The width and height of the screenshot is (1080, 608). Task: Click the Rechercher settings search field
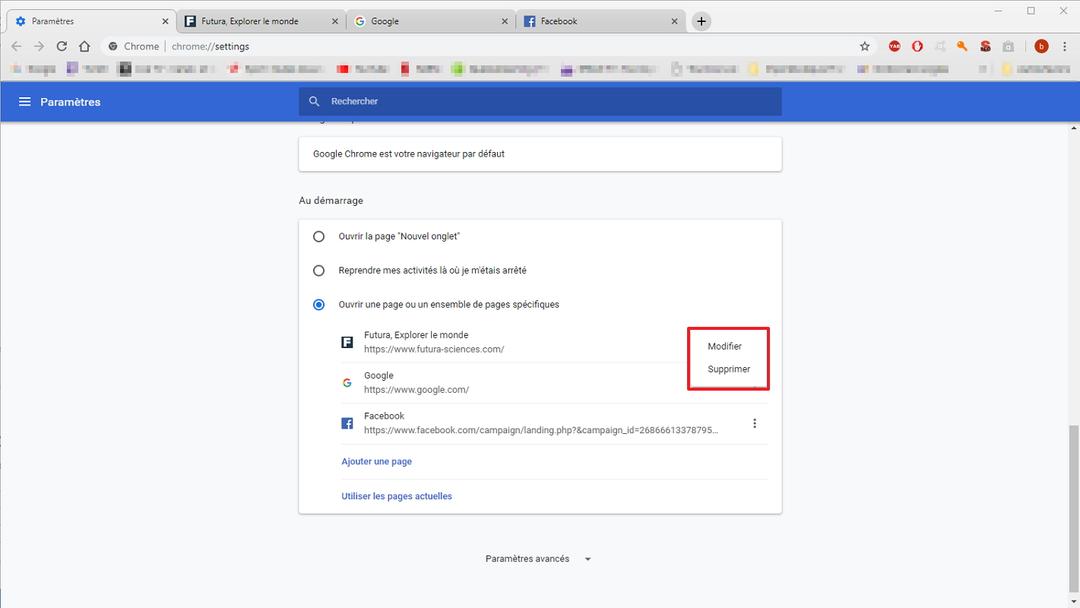[x=540, y=102]
